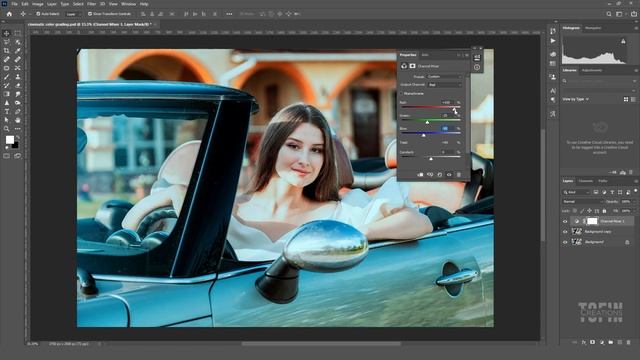Select the Clone Stamp tool
Viewport: 640px width, 360px height.
click(x=18, y=77)
